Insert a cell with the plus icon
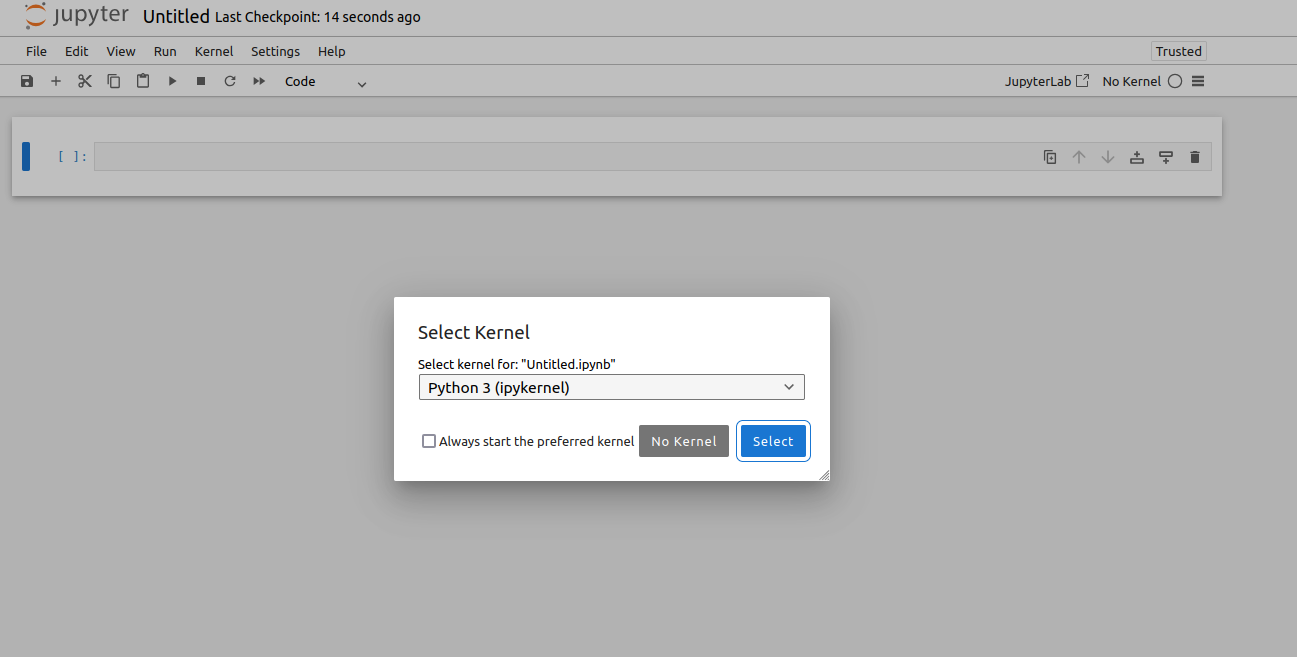 (x=56, y=81)
